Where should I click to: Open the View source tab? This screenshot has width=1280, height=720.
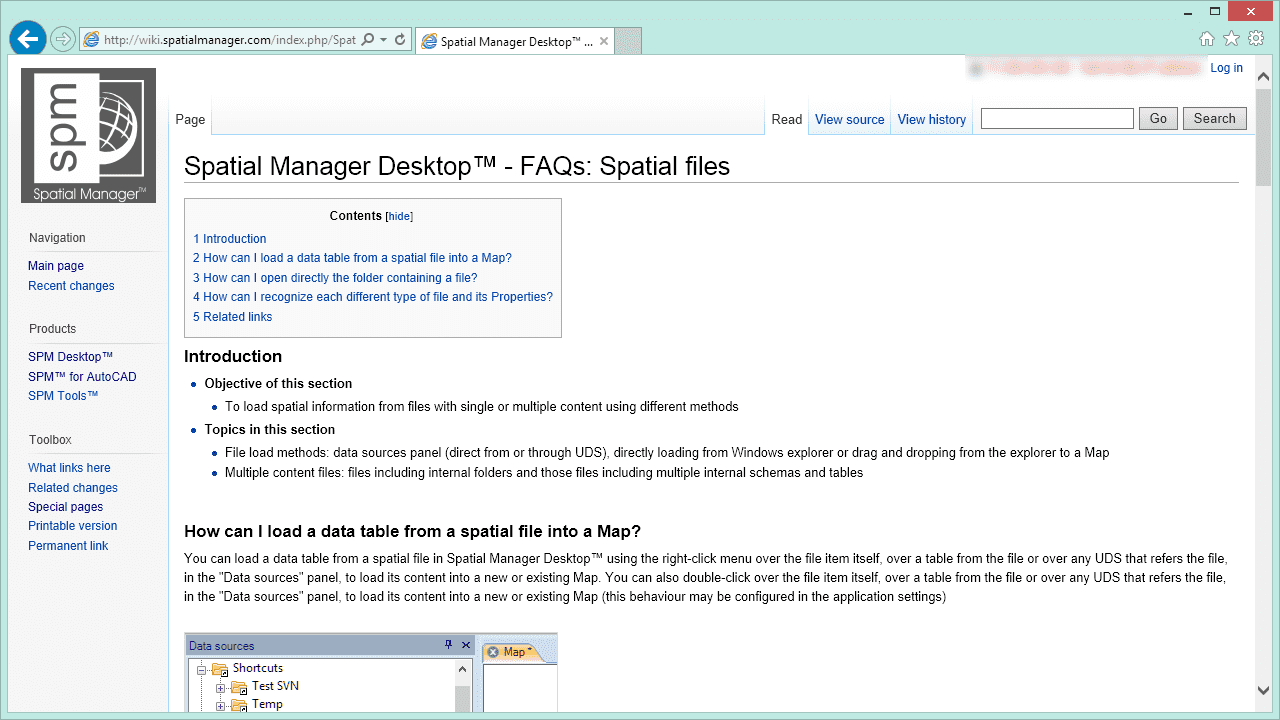[850, 119]
